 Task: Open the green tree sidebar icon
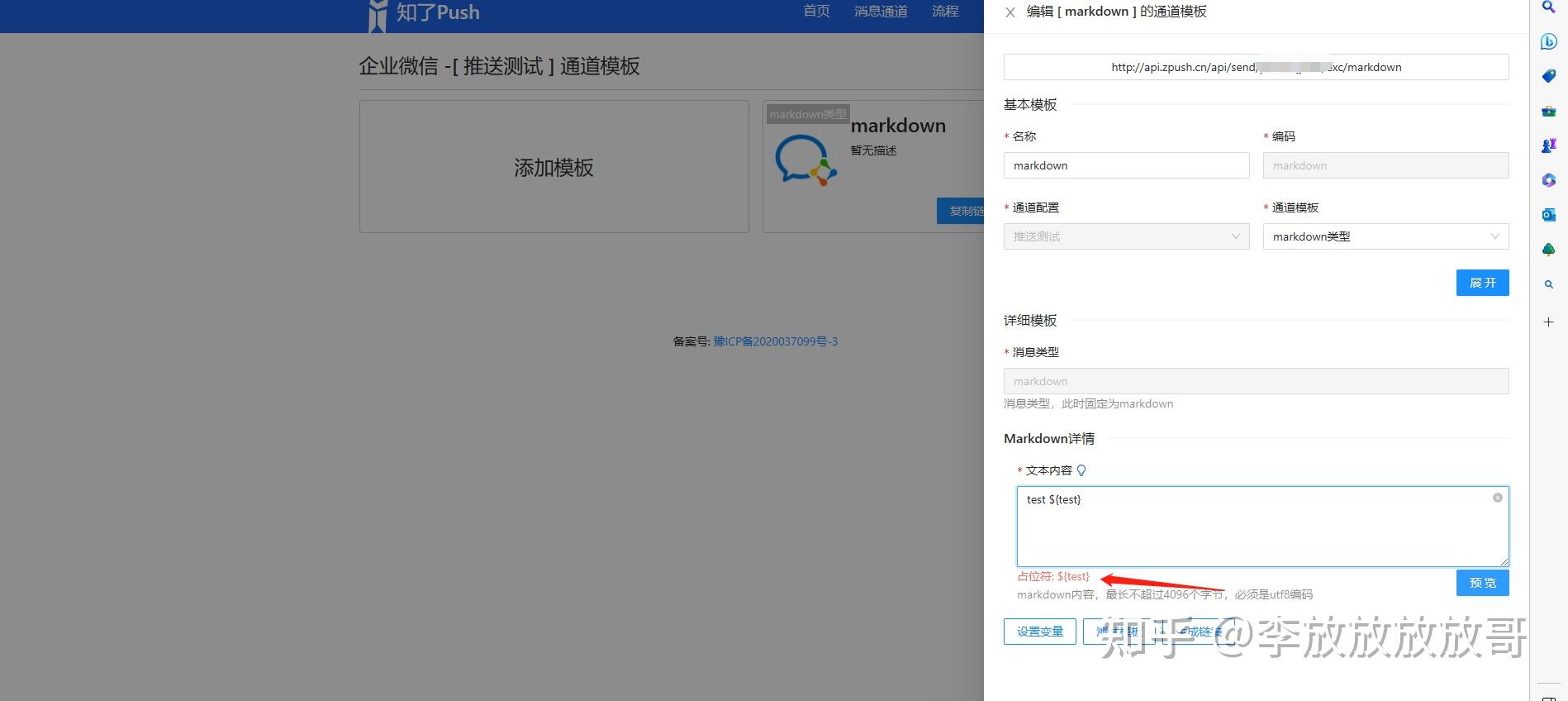coord(1549,250)
